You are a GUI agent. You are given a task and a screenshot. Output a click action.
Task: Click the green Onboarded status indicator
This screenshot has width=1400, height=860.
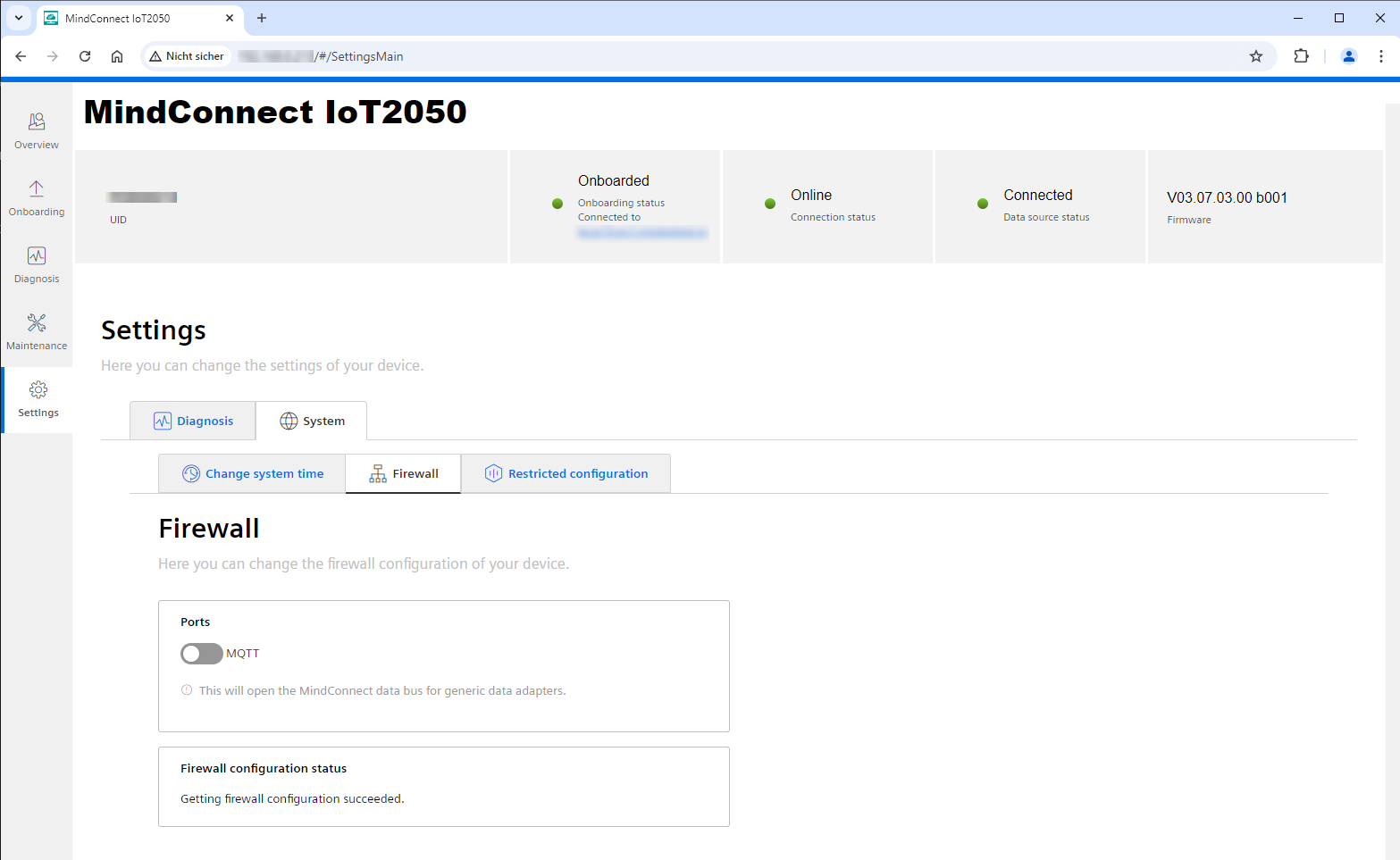(557, 204)
